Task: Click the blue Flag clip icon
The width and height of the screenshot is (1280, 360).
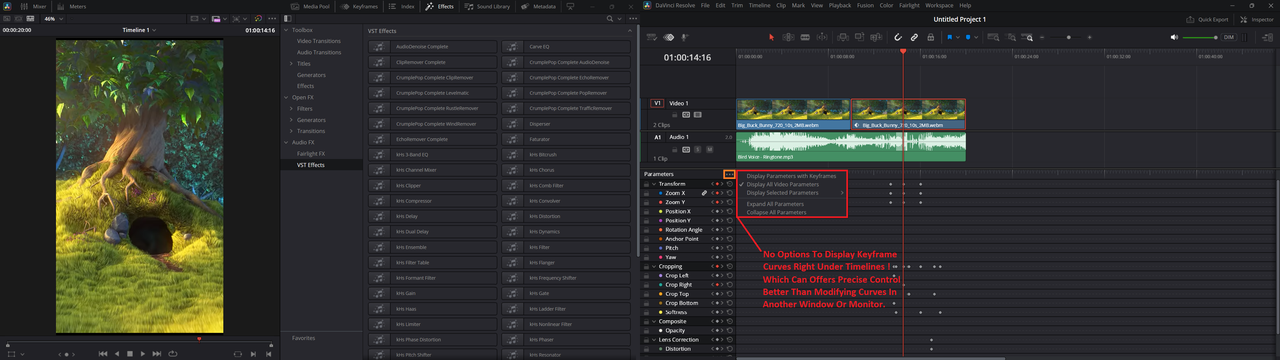Action: pos(949,37)
